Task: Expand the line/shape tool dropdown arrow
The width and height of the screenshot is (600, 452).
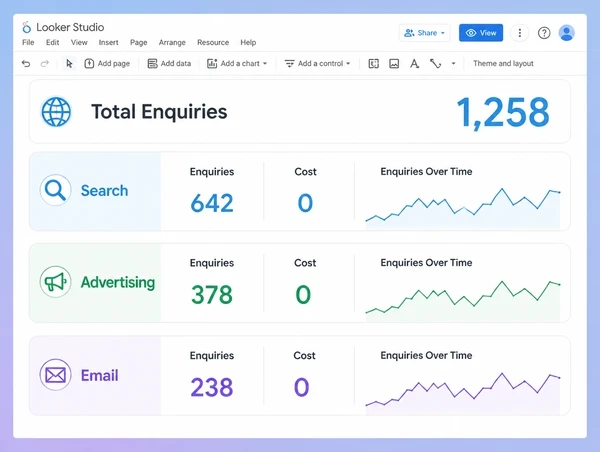Action: [x=453, y=64]
